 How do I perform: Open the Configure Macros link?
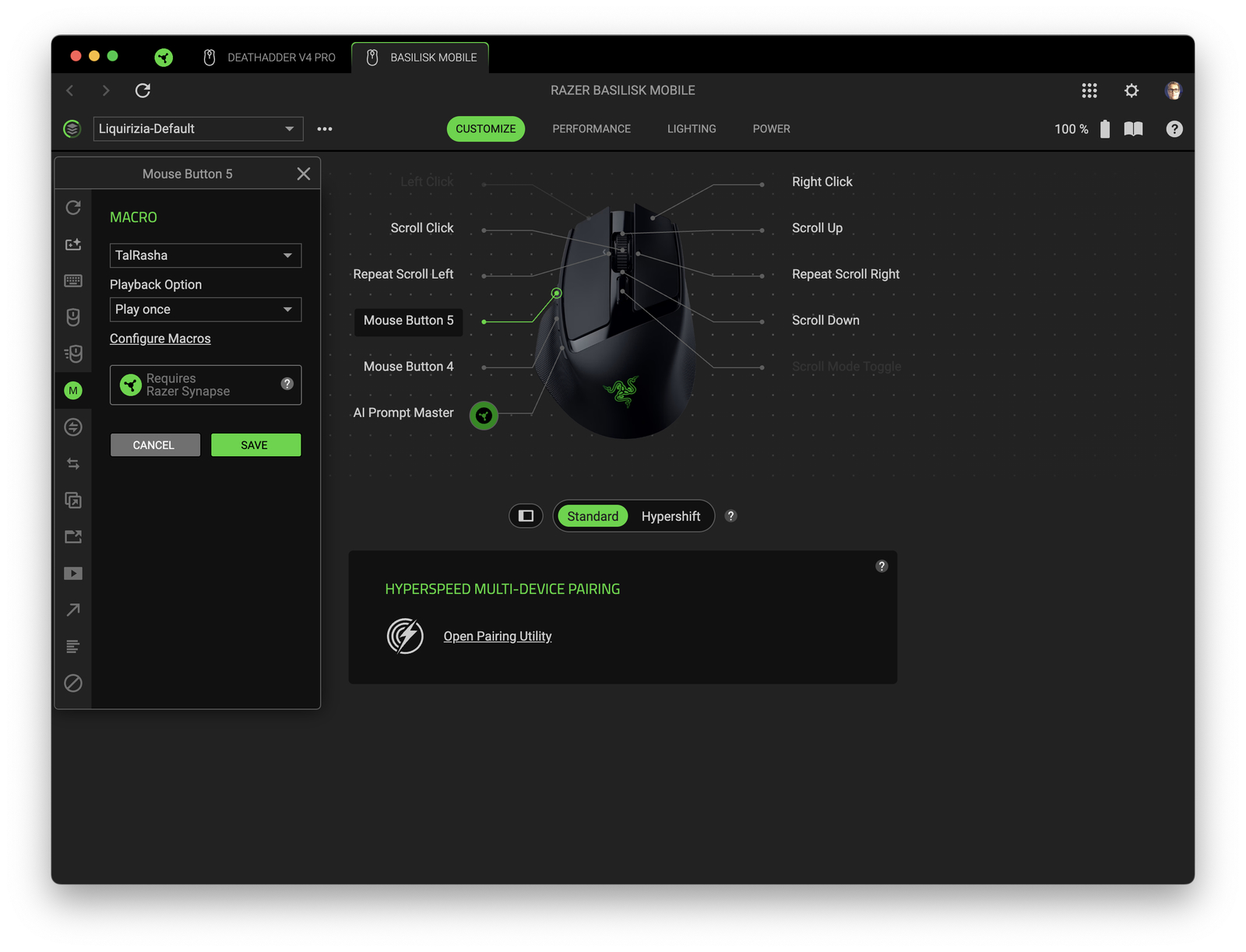coord(160,339)
